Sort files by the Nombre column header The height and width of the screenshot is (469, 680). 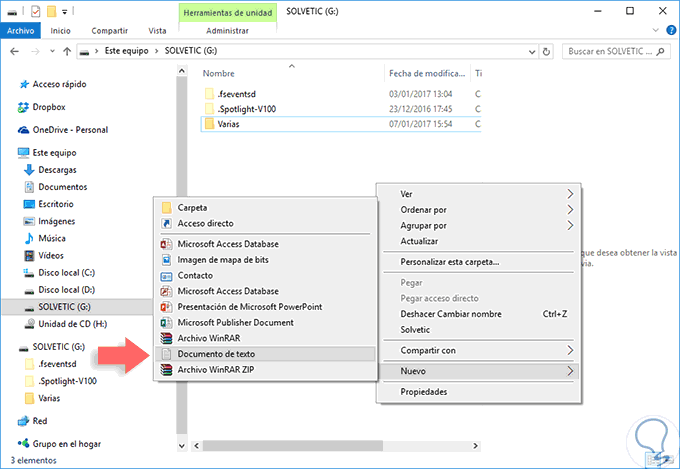218,73
